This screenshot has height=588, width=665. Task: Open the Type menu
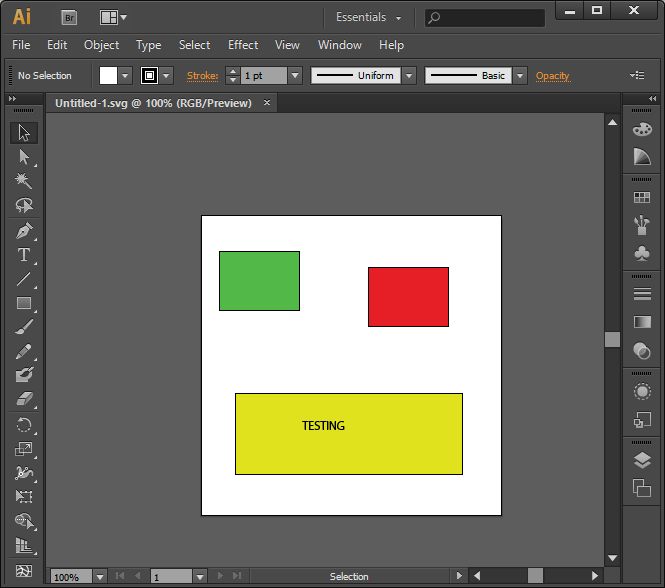click(148, 45)
